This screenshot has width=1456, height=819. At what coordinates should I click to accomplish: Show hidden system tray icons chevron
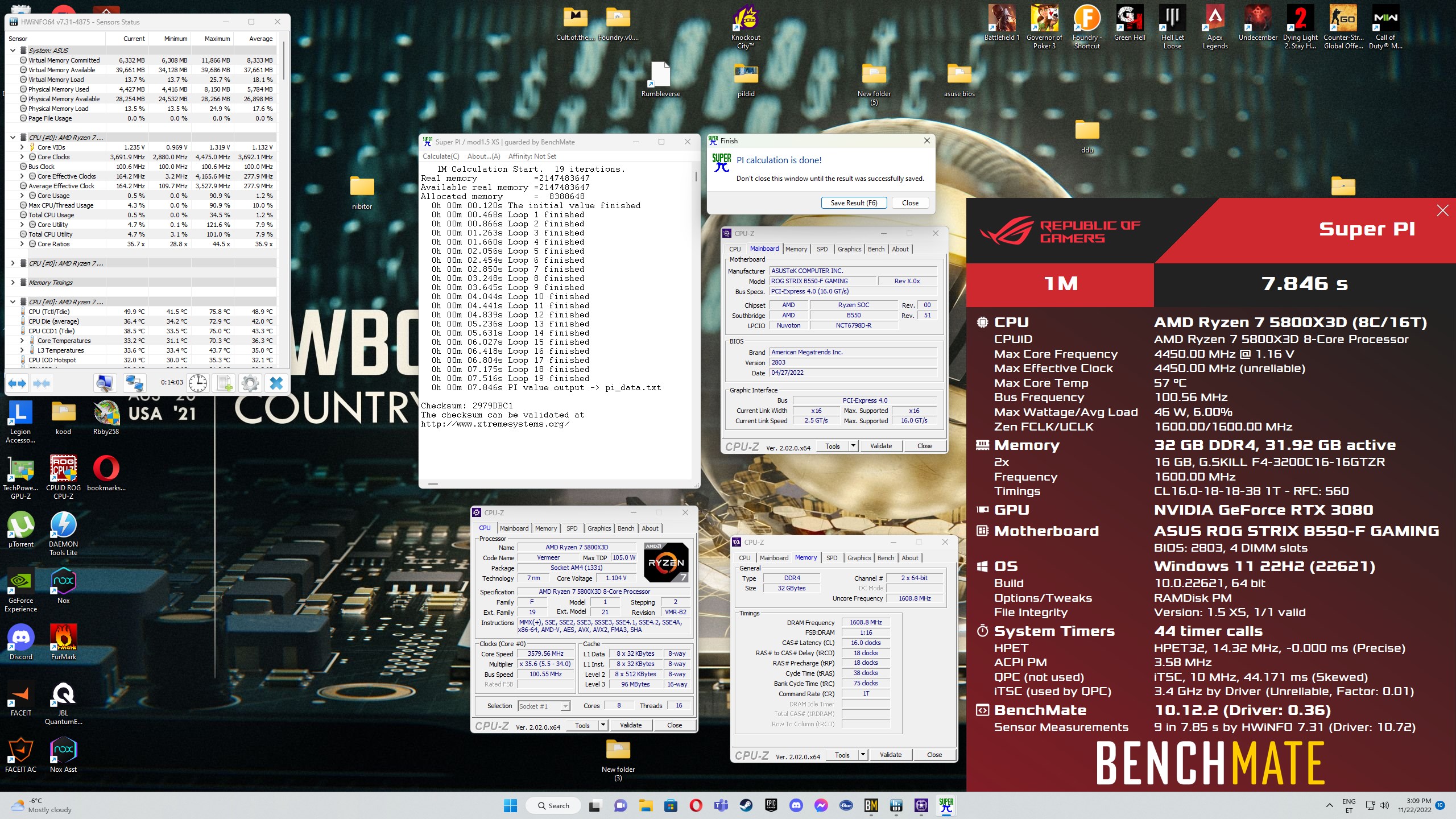[x=1329, y=805]
